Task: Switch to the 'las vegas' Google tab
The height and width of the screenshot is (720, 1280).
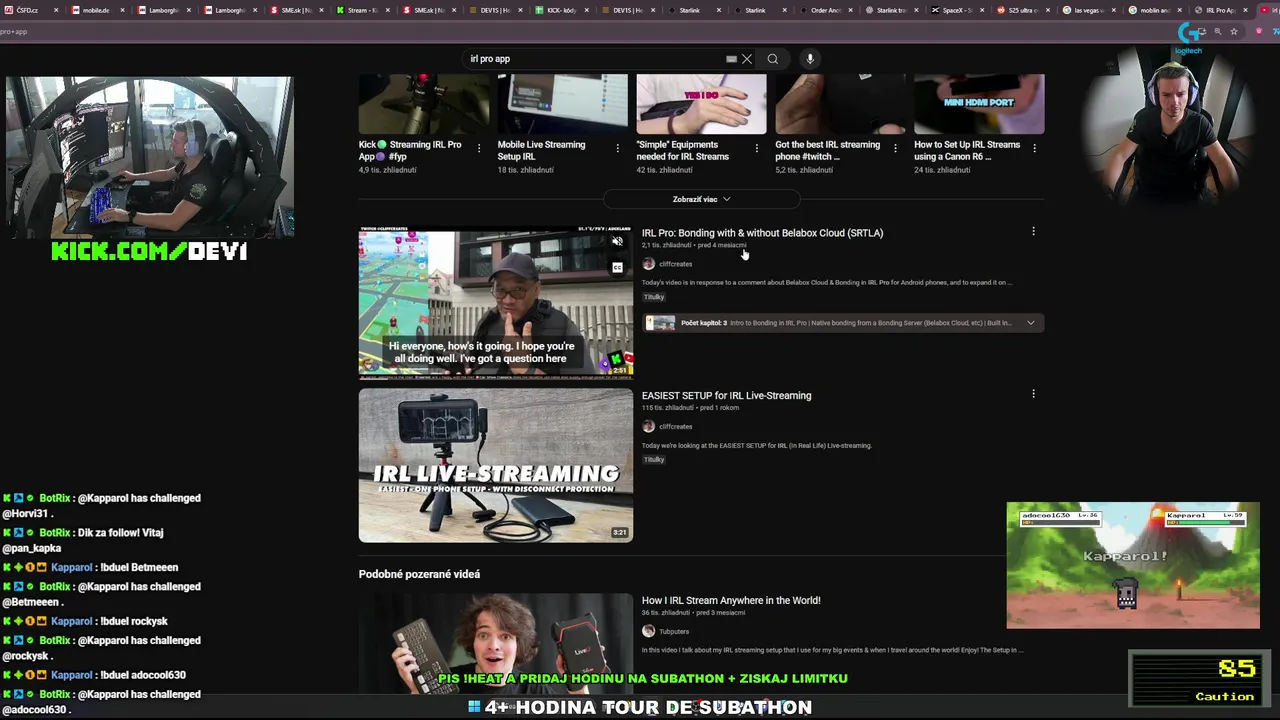Action: [x=1089, y=10]
